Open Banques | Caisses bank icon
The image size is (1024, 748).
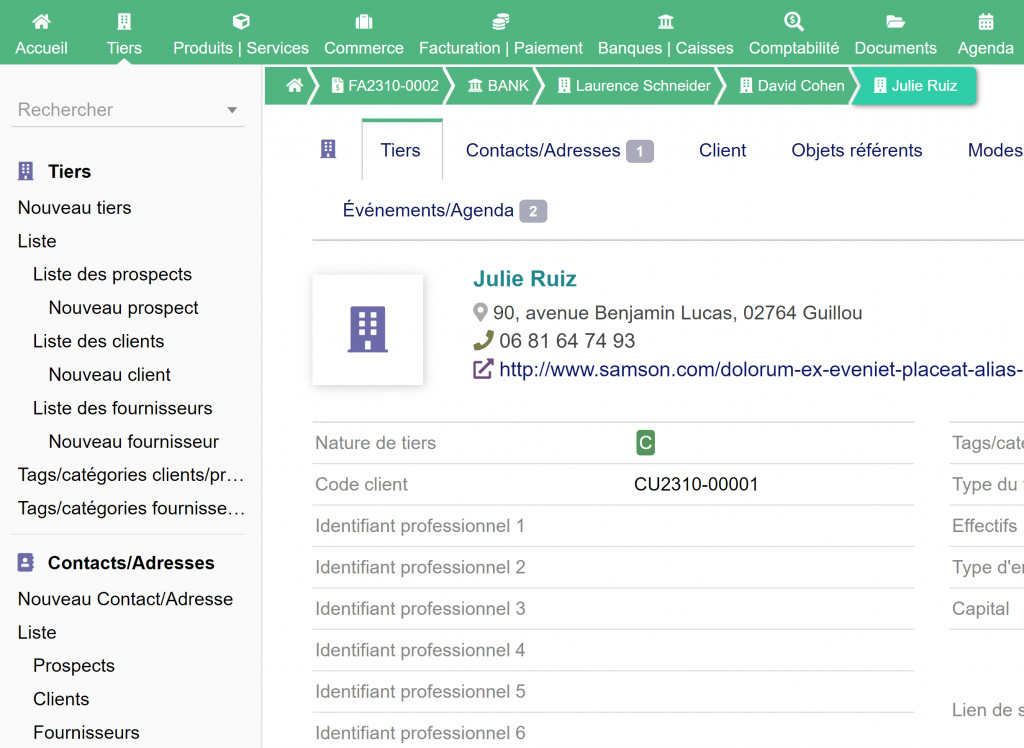point(665,22)
